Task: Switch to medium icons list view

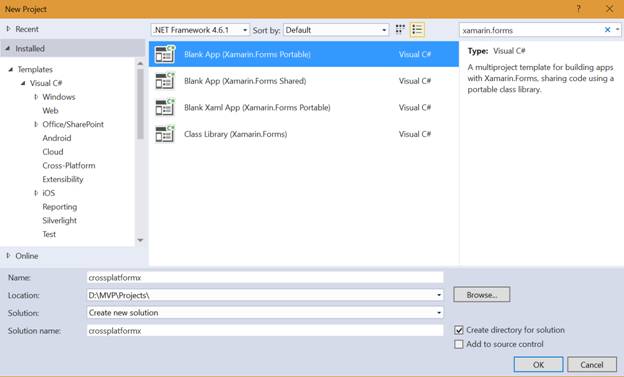Action: pyautogui.click(x=417, y=29)
